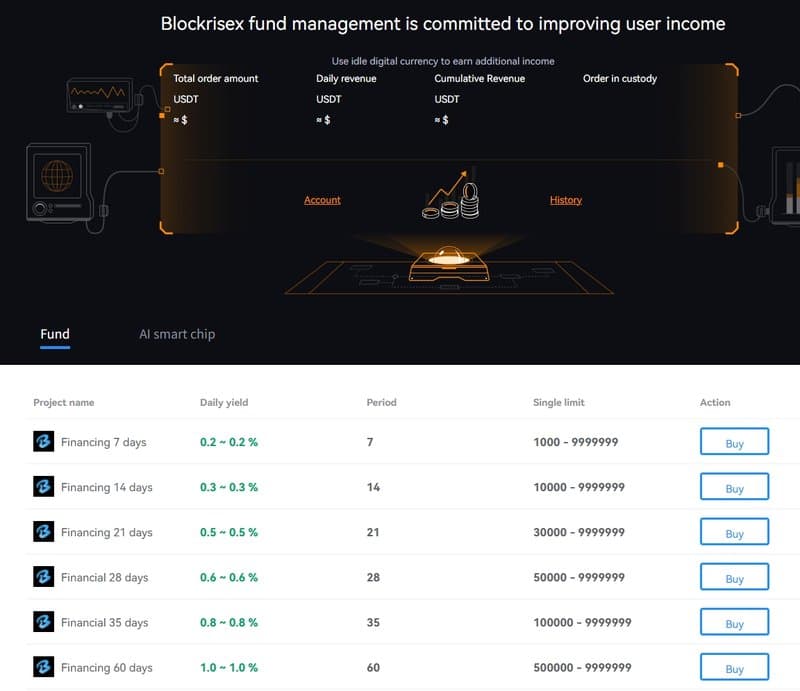Buy the Financial 35 days plan

[x=734, y=622]
